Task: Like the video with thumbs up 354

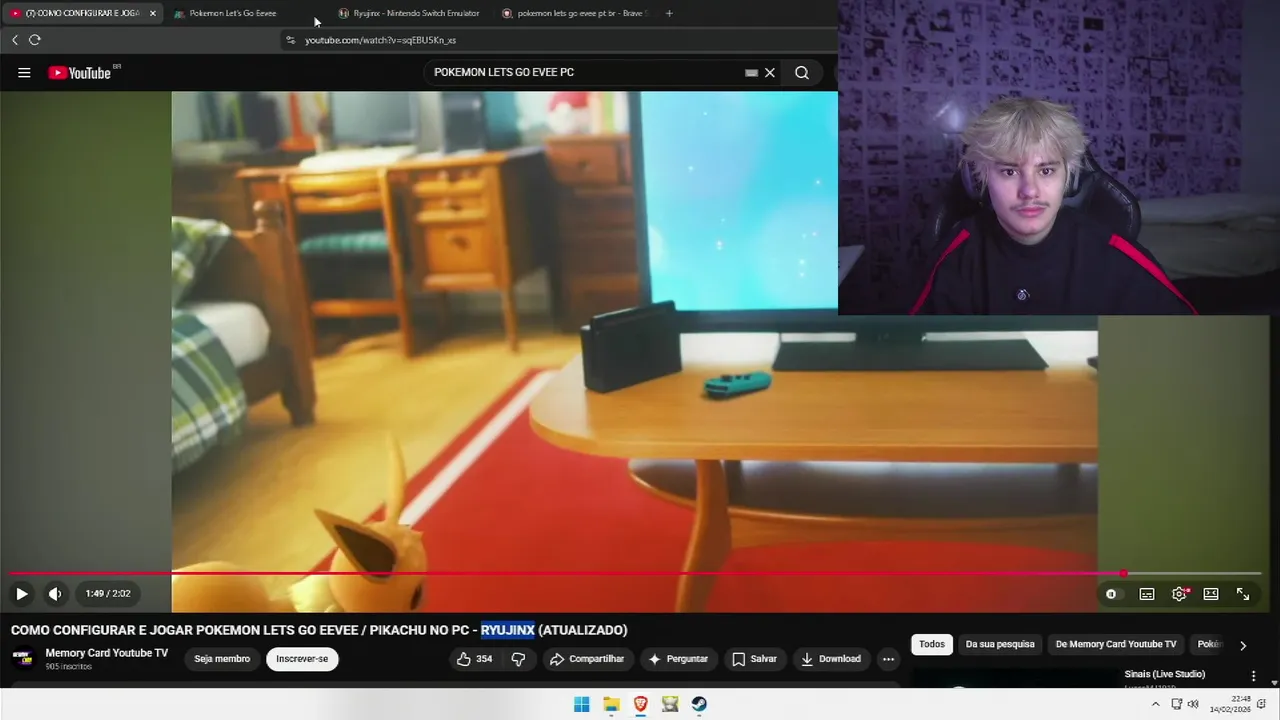Action: [x=475, y=659]
